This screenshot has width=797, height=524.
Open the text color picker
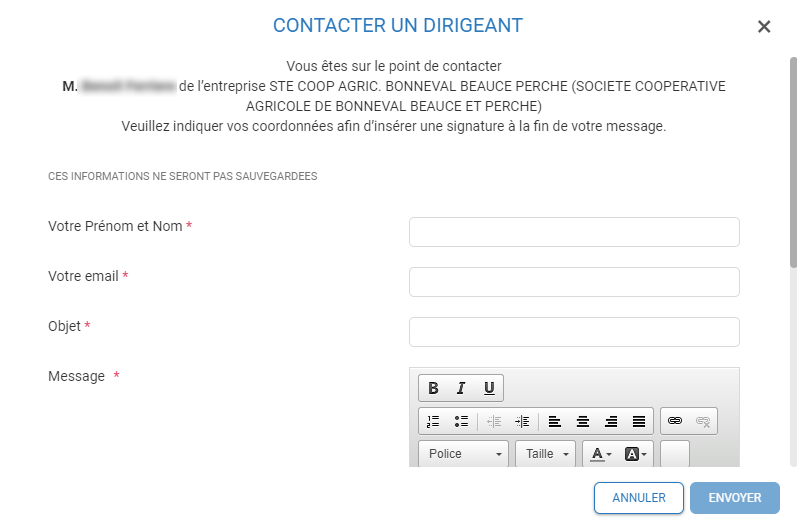pos(601,454)
